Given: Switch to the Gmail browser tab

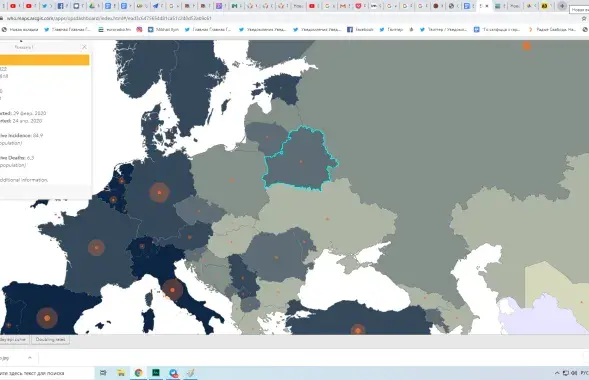Looking at the screenshot, I should click(344, 6).
